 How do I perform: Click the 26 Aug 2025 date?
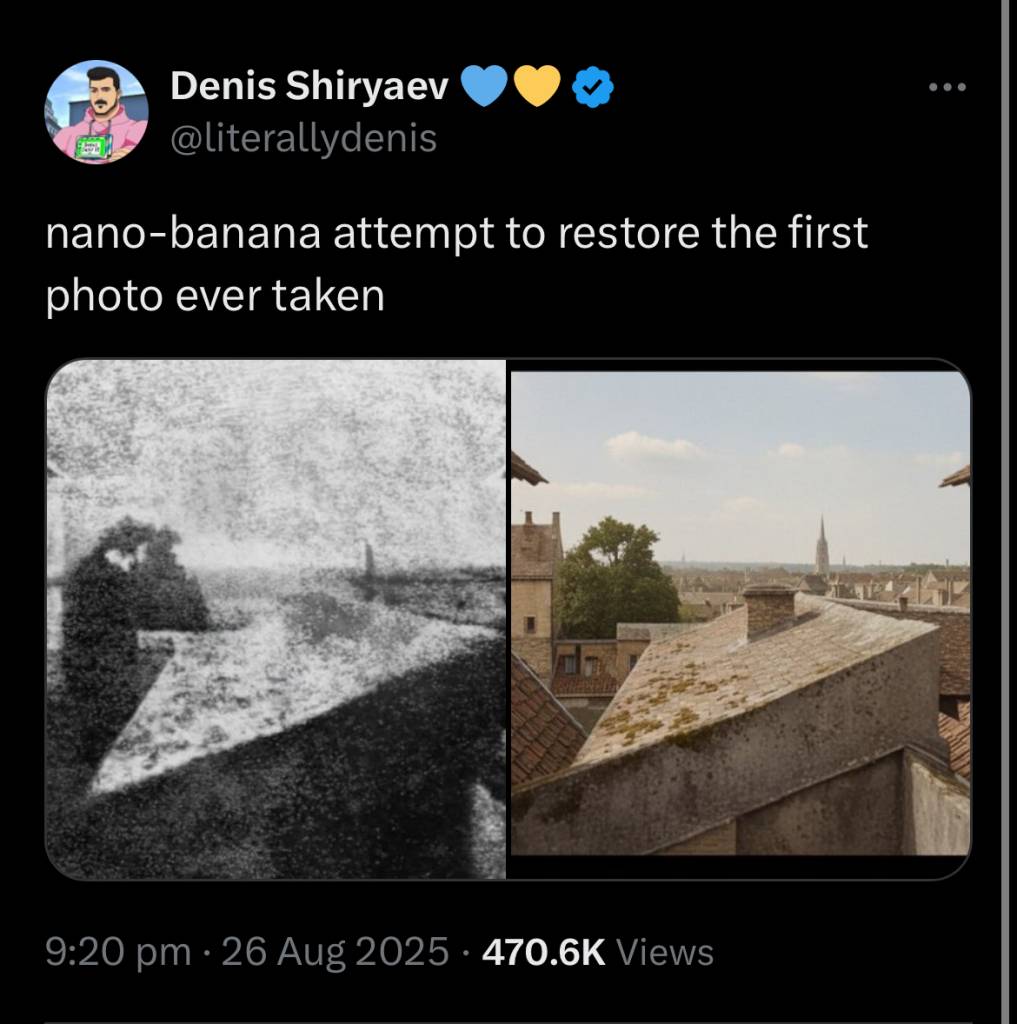[x=334, y=952]
